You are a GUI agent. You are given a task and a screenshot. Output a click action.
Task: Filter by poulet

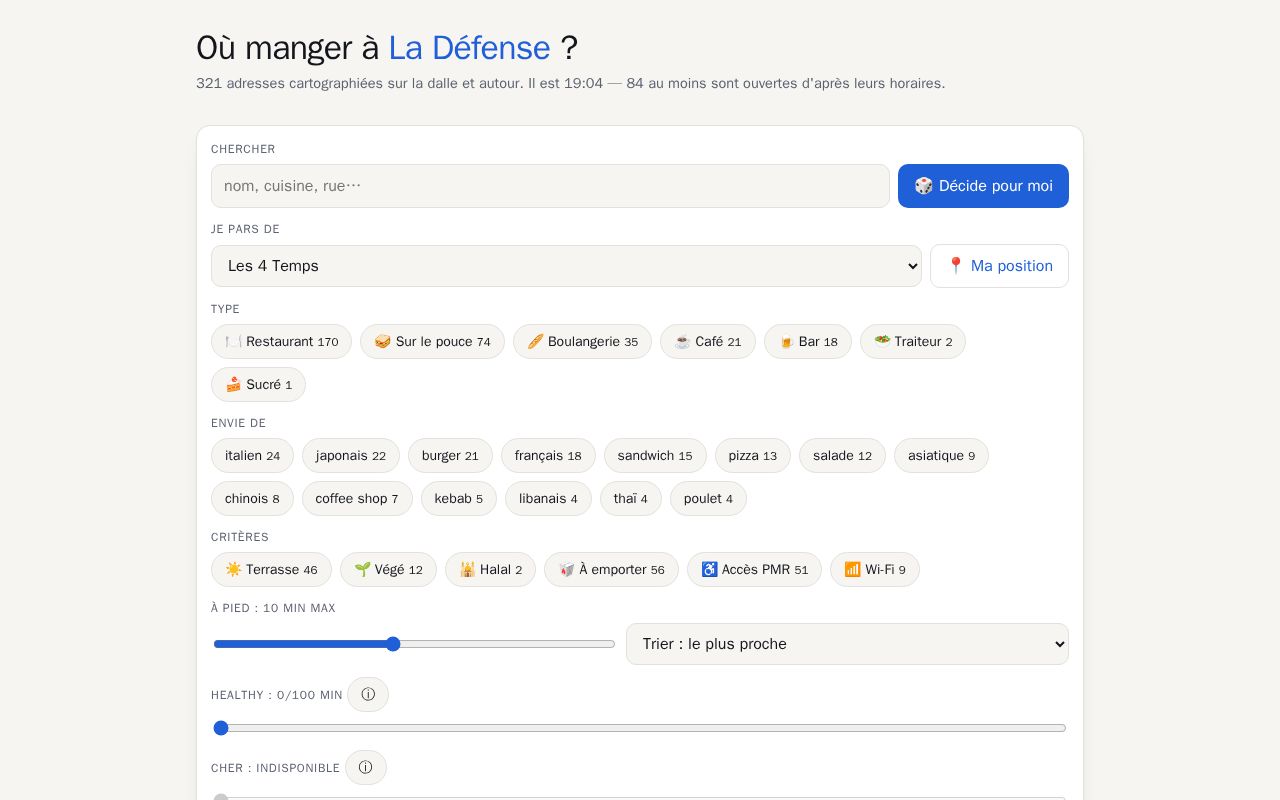pyautogui.click(x=708, y=499)
